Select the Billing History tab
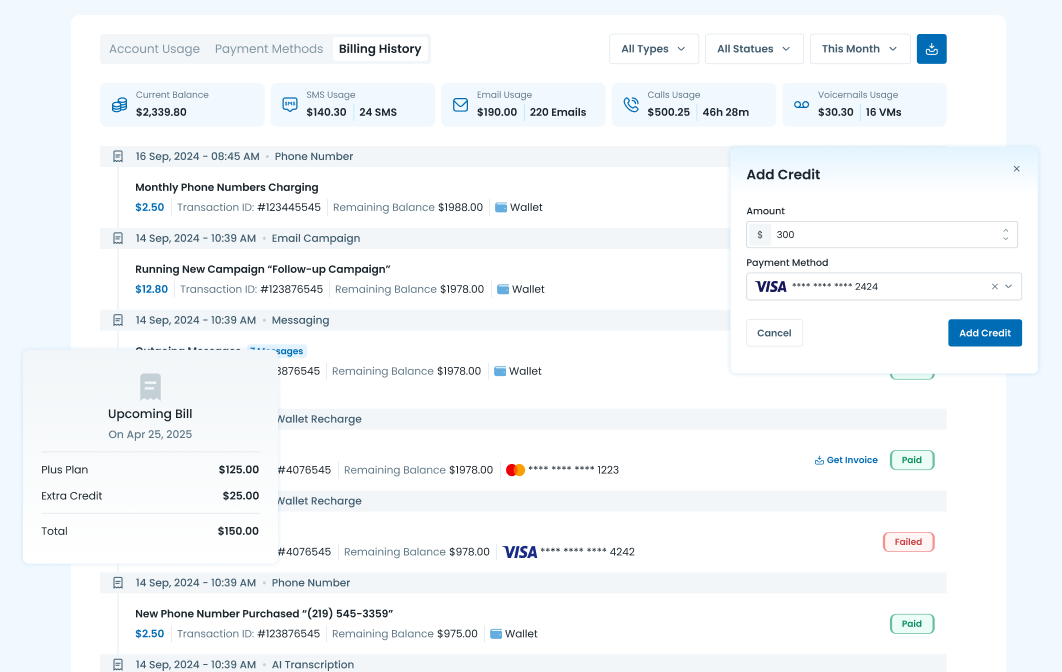The width and height of the screenshot is (1062, 672). tap(380, 49)
